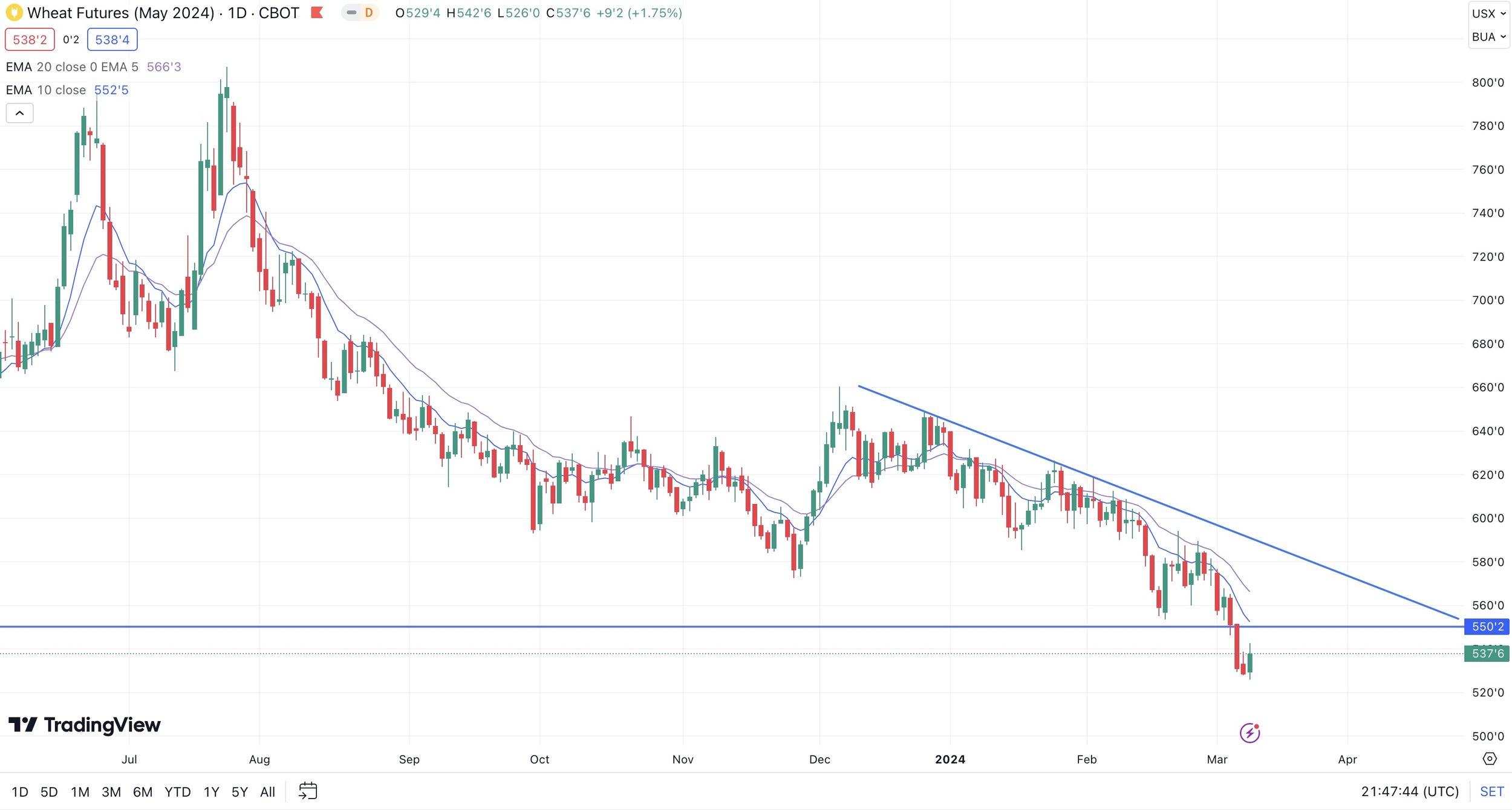Screen dimensions: 1512x810
Task: Open the go-to-date calendar icon
Action: click(308, 791)
